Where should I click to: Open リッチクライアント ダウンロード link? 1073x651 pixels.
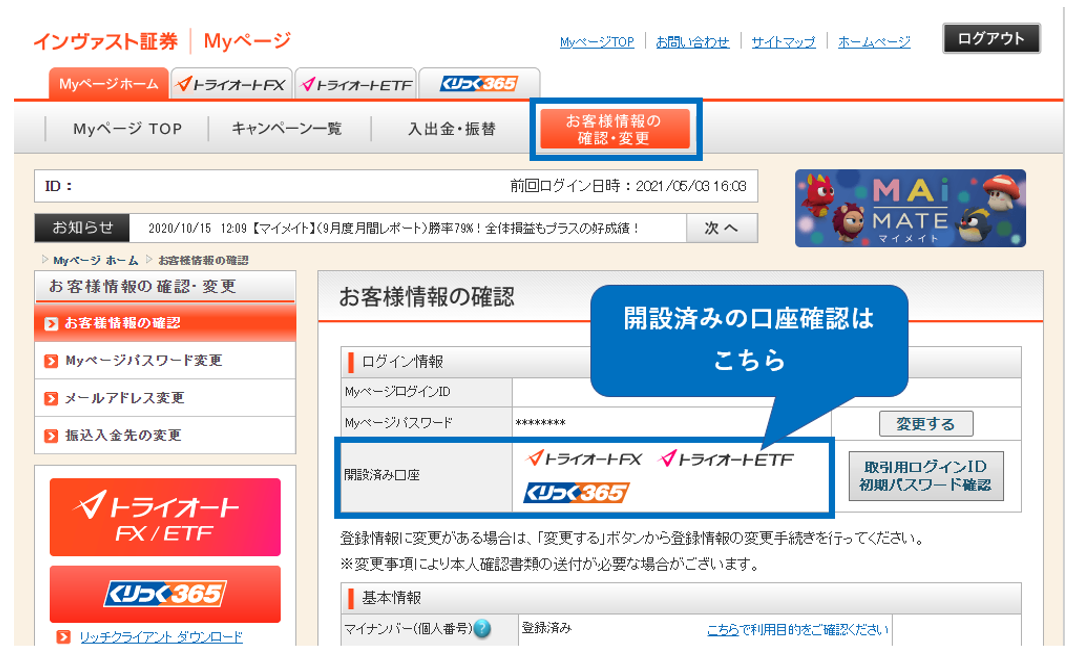click(x=161, y=637)
